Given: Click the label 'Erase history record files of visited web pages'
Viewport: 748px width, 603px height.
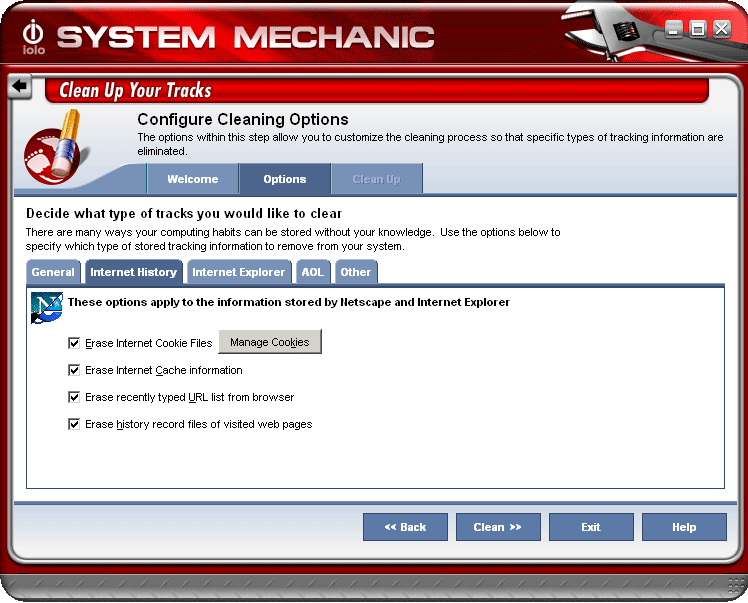Looking at the screenshot, I should 198,424.
